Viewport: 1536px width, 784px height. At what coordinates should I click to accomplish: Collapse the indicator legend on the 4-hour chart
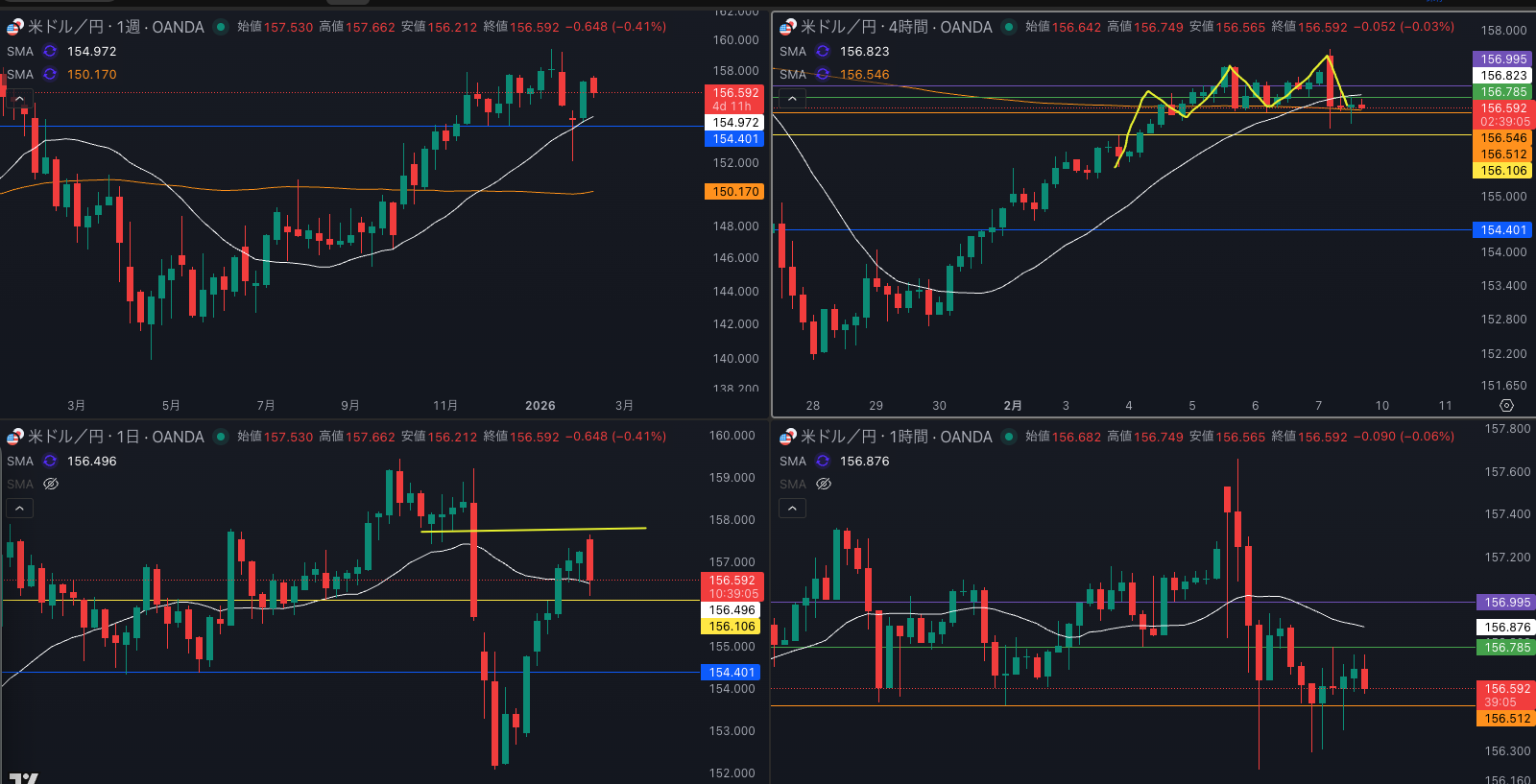coord(792,98)
